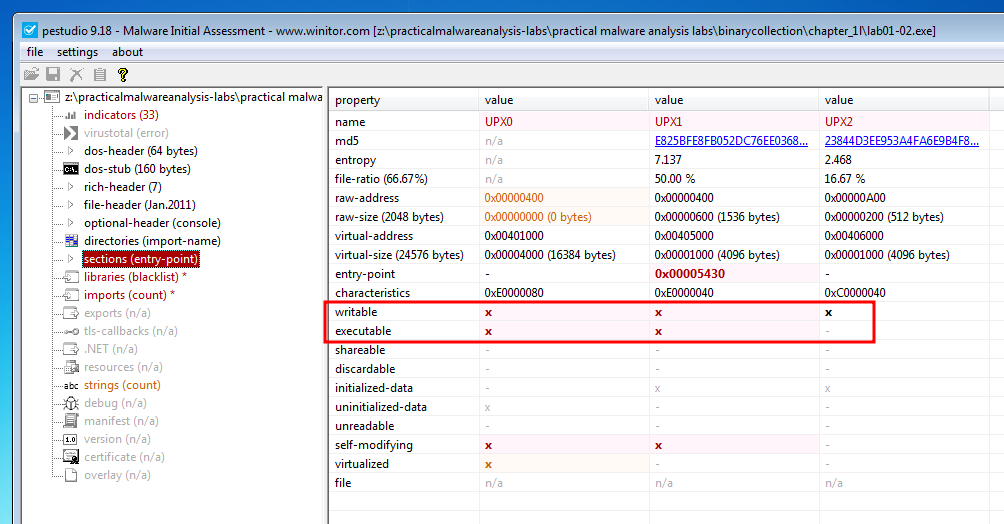Click the manifest document icon
1004x524 pixels.
71,421
